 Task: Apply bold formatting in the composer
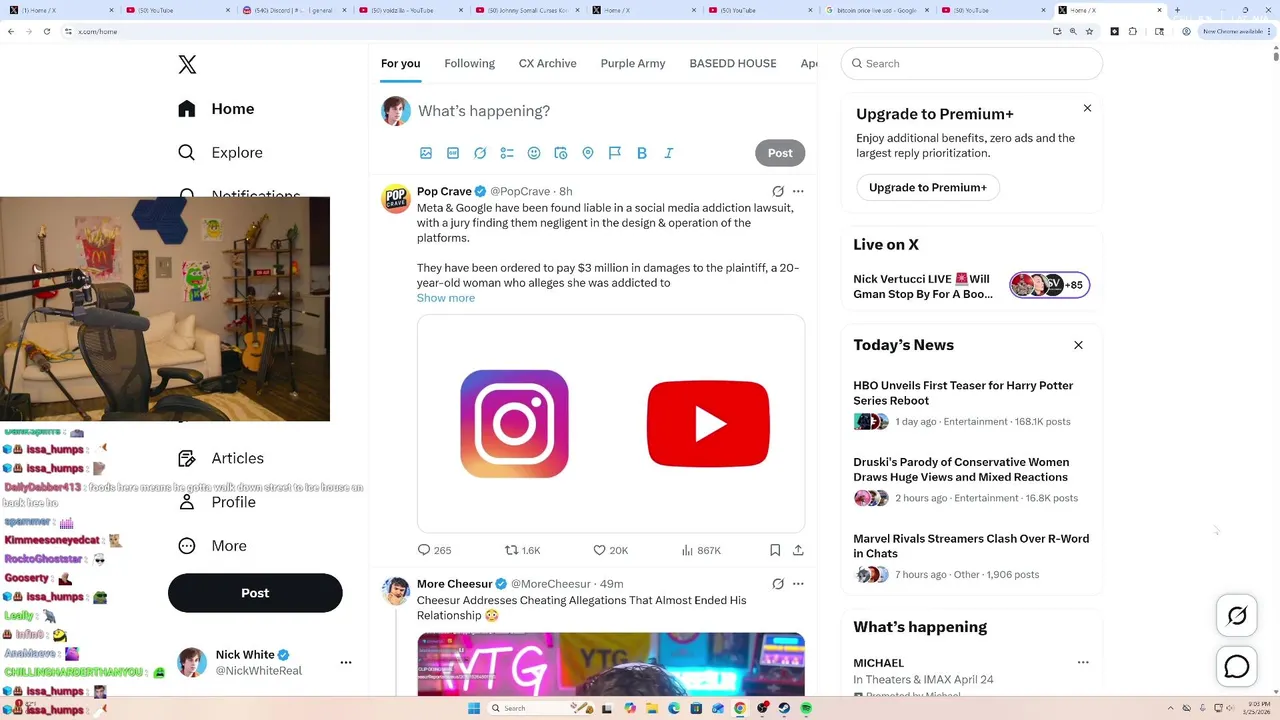click(642, 153)
